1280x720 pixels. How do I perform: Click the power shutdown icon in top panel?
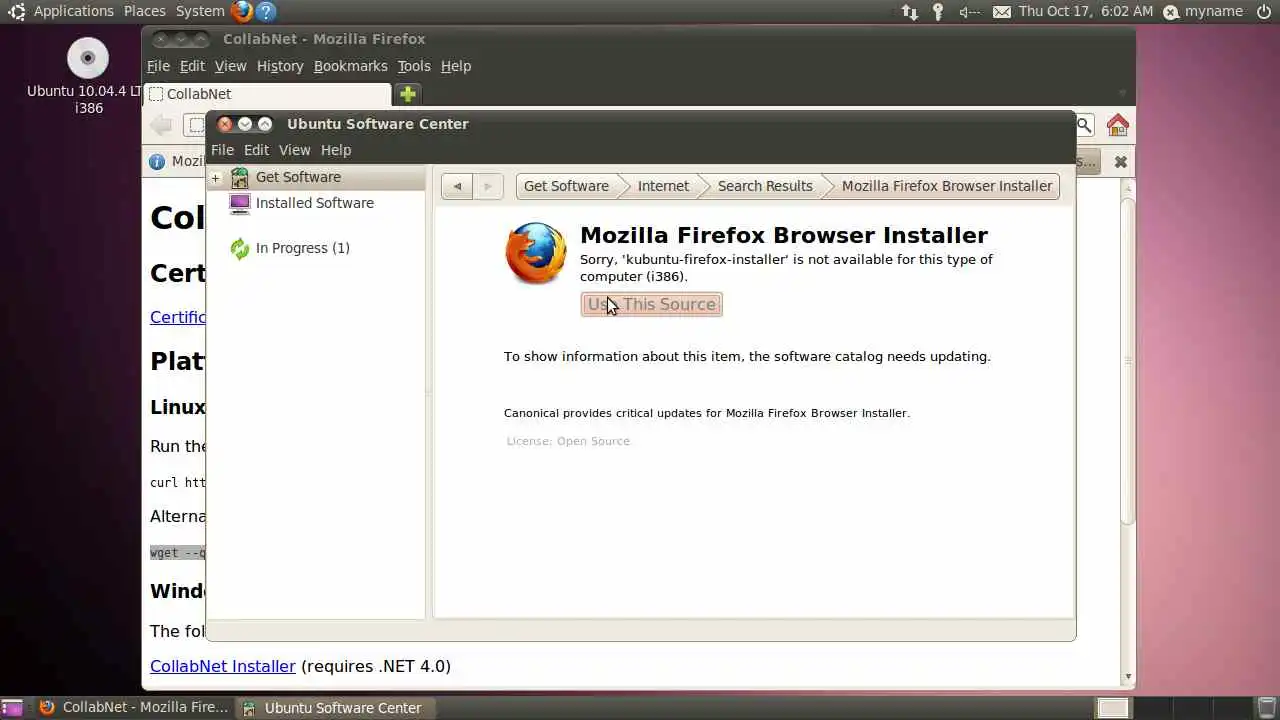[1264, 12]
